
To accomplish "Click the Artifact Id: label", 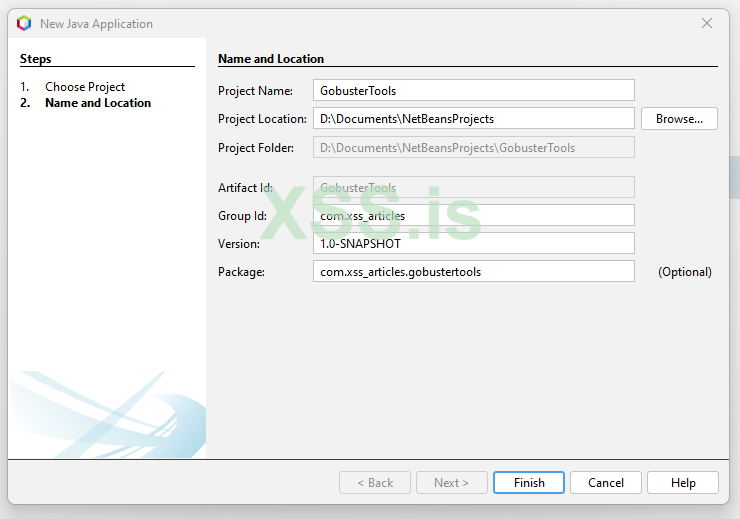I will [x=245, y=188].
